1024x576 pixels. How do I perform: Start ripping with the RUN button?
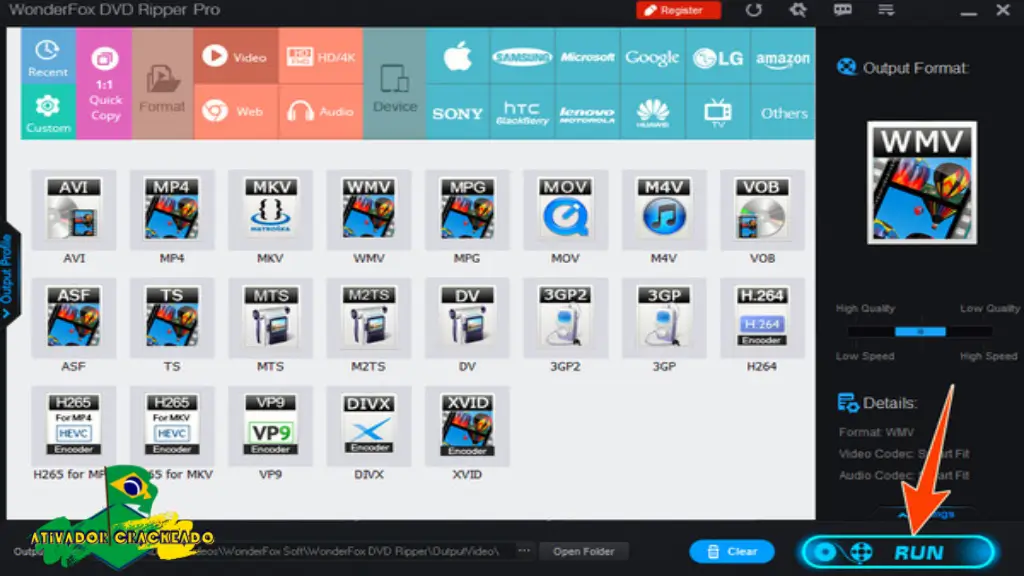898,552
